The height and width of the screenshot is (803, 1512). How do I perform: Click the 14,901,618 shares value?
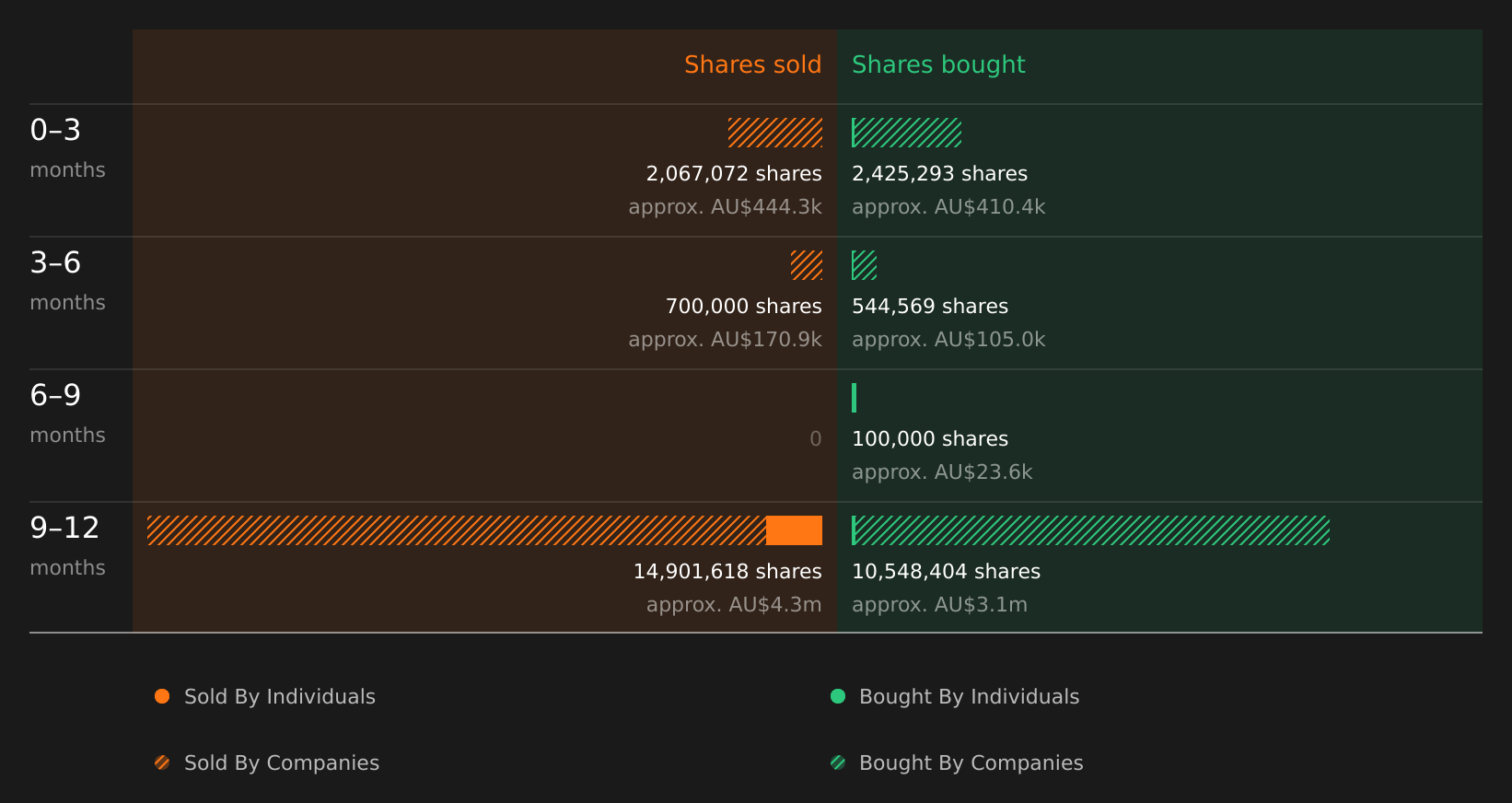pyautogui.click(x=727, y=572)
